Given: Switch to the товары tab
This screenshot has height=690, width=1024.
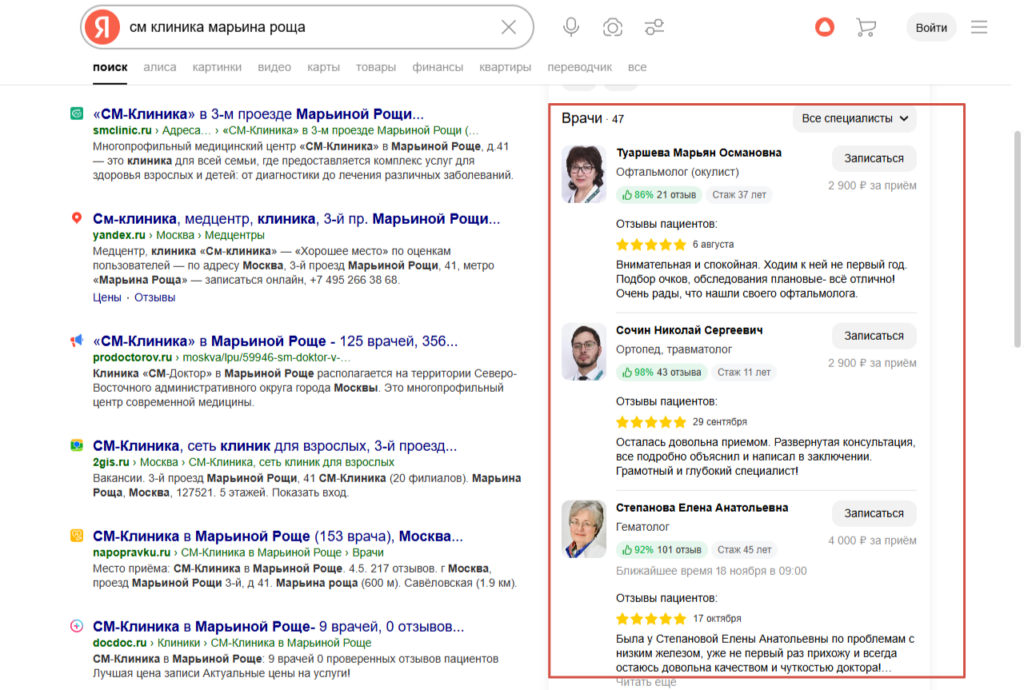Looking at the screenshot, I should point(376,67).
